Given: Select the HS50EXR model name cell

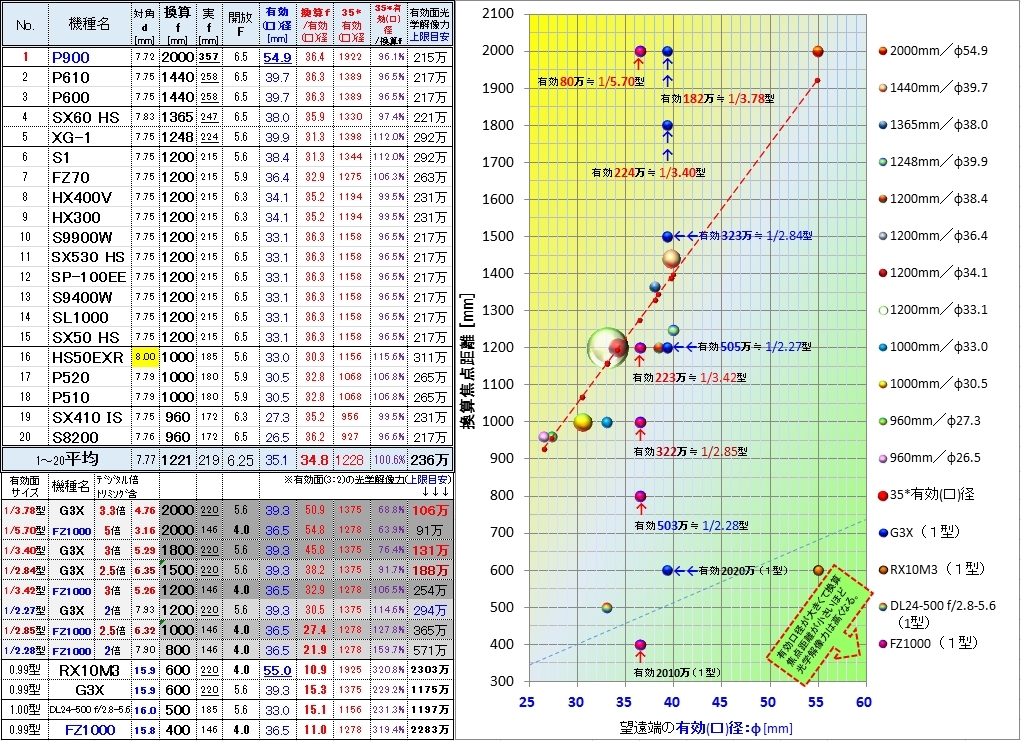Looking at the screenshot, I should 89,357.
